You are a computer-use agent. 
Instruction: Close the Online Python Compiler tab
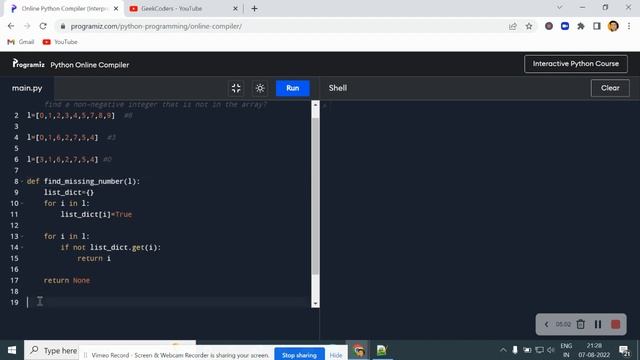click(116, 9)
